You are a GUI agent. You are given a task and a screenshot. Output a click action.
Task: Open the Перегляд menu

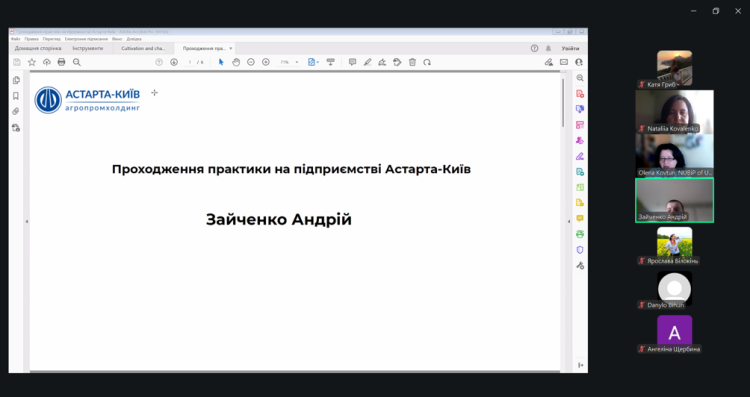[x=51, y=39]
